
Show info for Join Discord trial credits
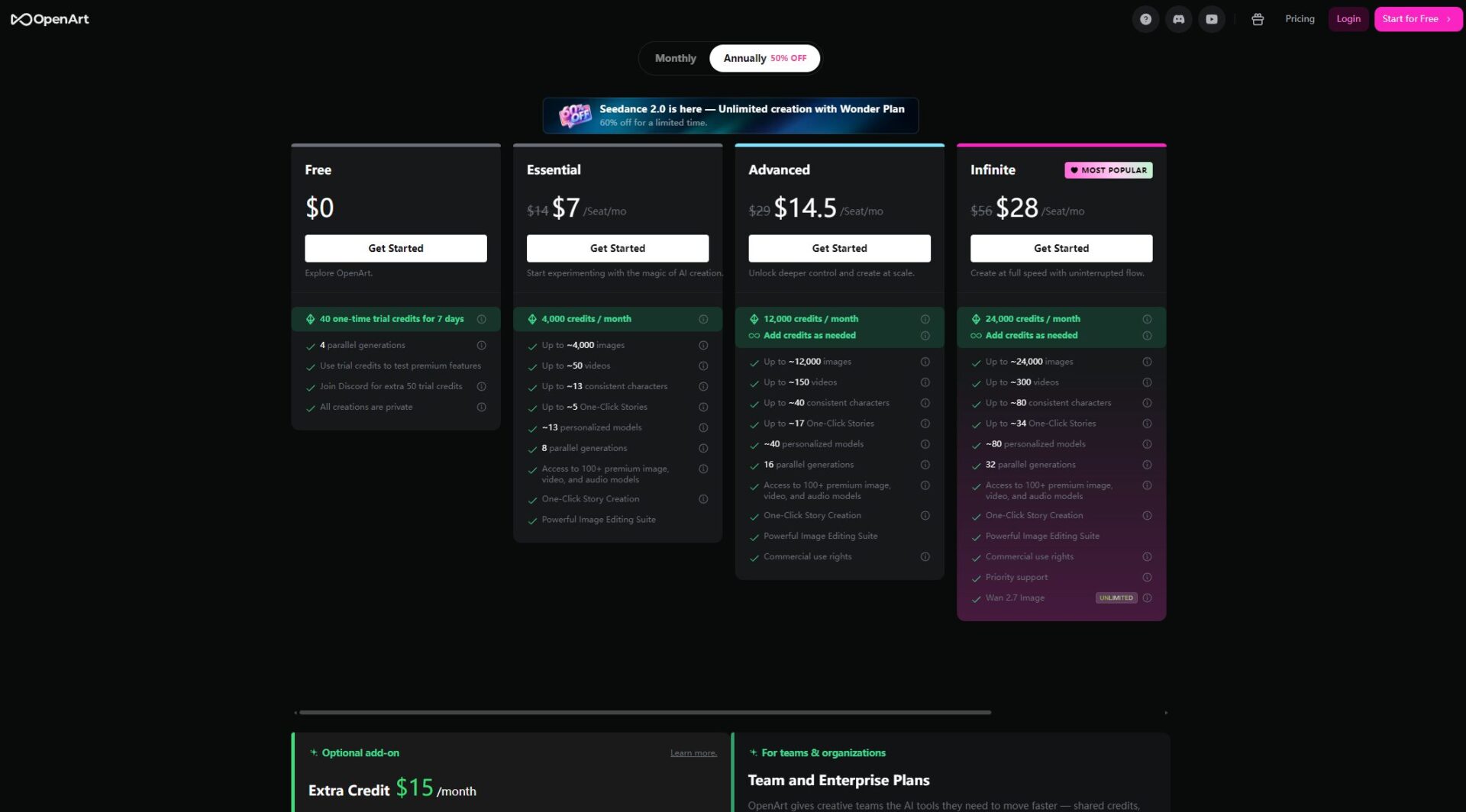(481, 386)
